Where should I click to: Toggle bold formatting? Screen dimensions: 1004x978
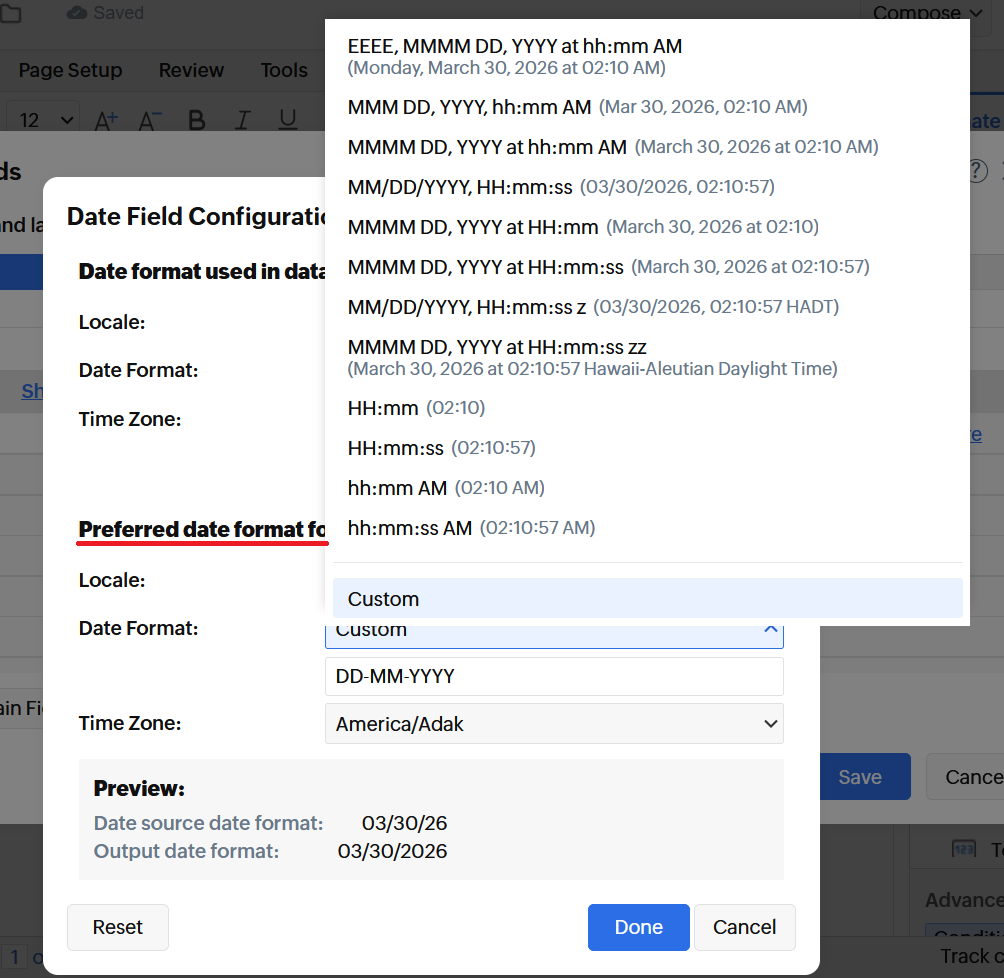click(196, 120)
